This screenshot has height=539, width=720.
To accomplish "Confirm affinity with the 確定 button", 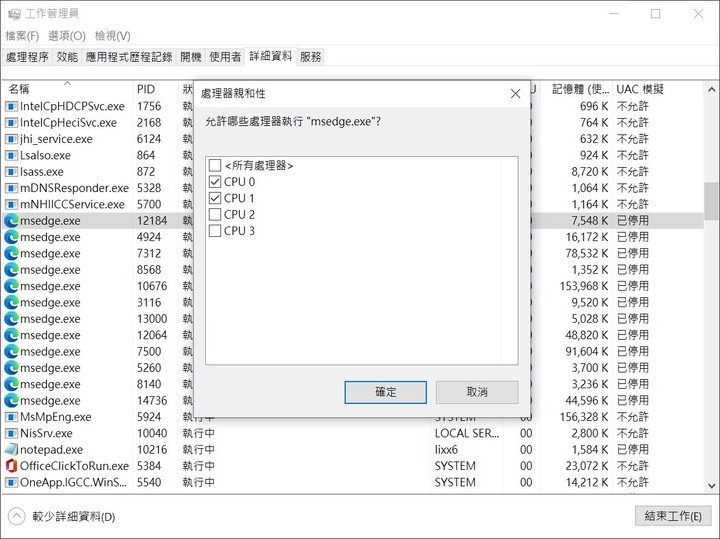I will (x=386, y=392).
